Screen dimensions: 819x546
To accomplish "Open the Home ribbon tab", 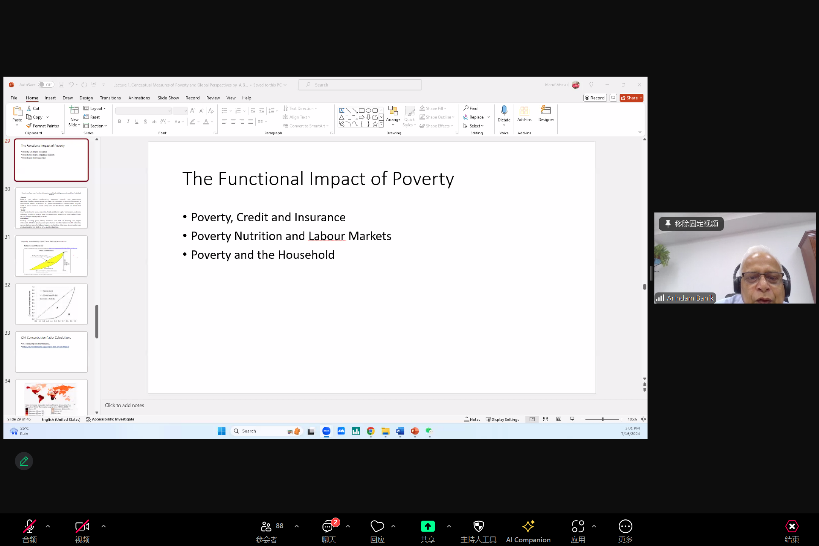I will point(32,98).
